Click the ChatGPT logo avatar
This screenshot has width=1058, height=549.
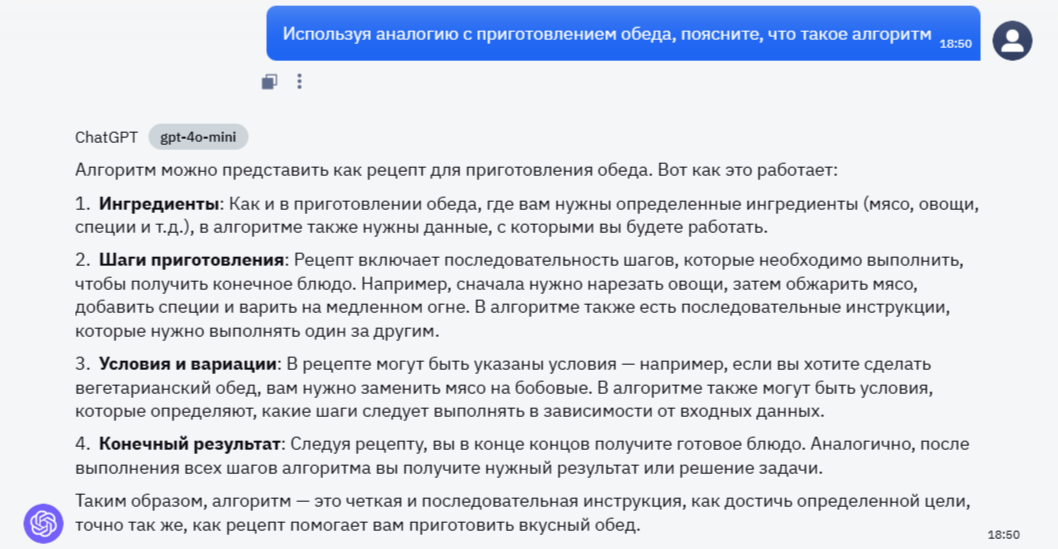pos(43,523)
